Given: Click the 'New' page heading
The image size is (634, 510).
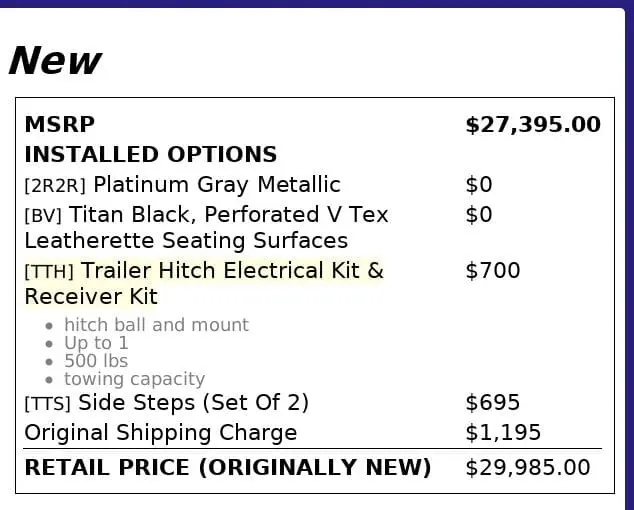Looking at the screenshot, I should pyautogui.click(x=55, y=62).
